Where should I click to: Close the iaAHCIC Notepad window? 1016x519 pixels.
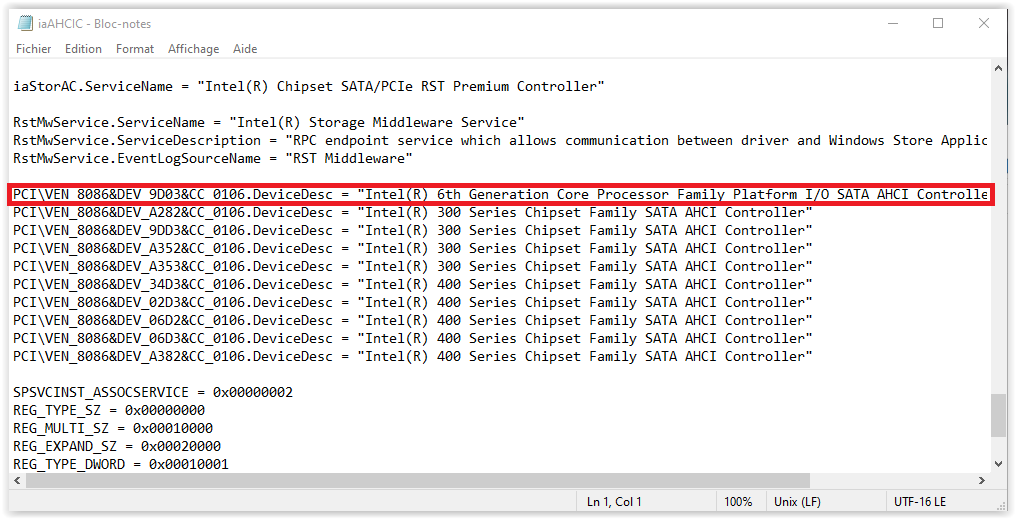(984, 23)
